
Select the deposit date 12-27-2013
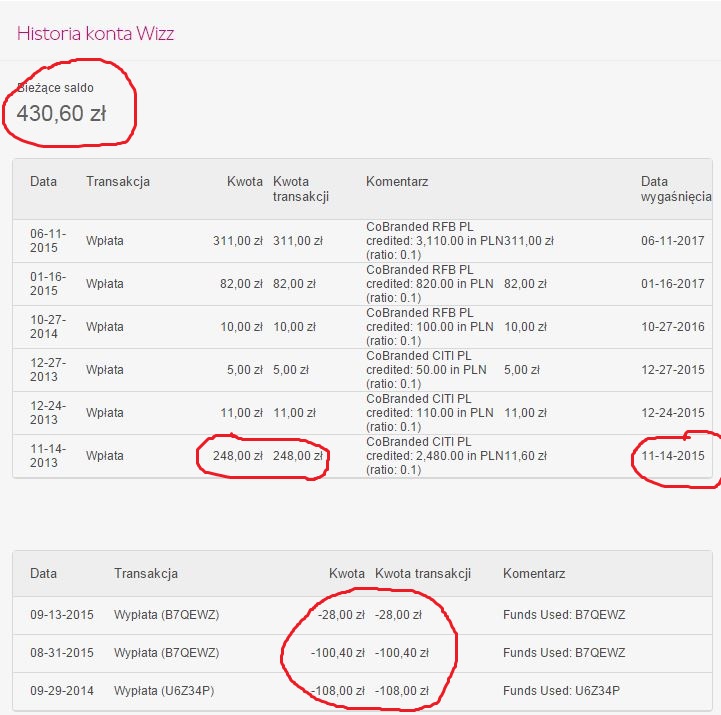pyautogui.click(x=48, y=370)
